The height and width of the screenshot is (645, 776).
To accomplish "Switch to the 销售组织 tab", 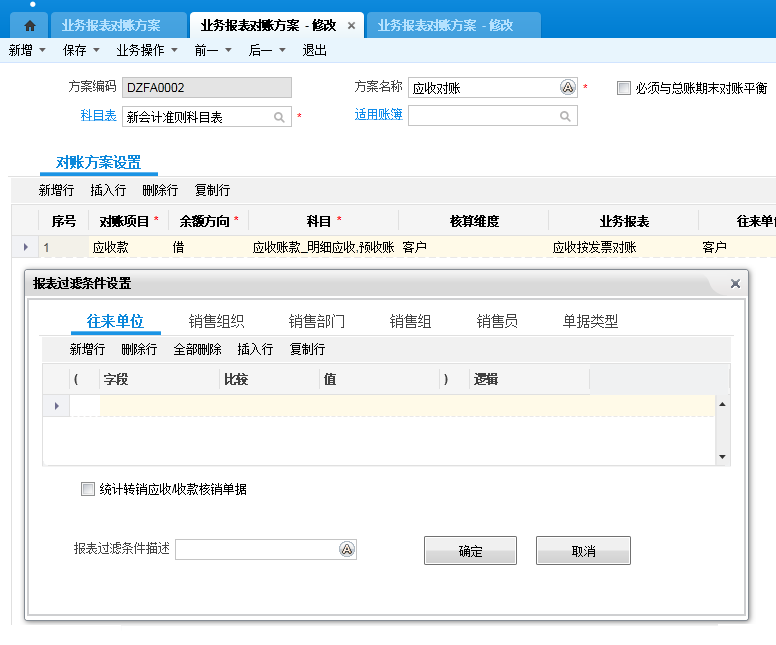I will (x=216, y=321).
